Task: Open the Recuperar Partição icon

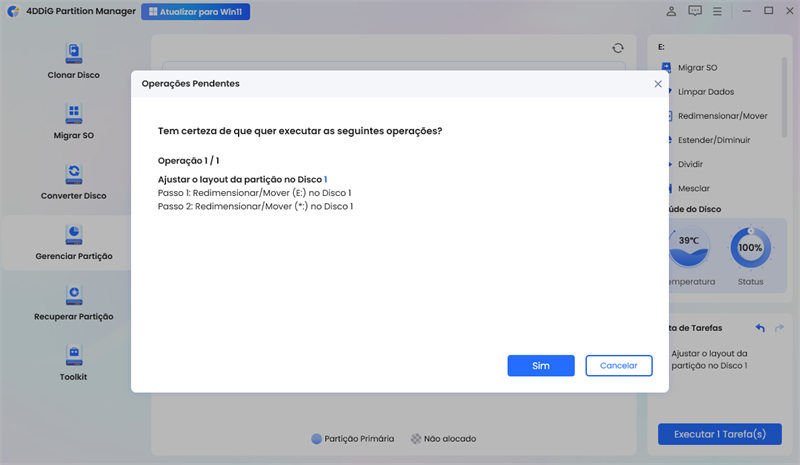Action: [74, 293]
